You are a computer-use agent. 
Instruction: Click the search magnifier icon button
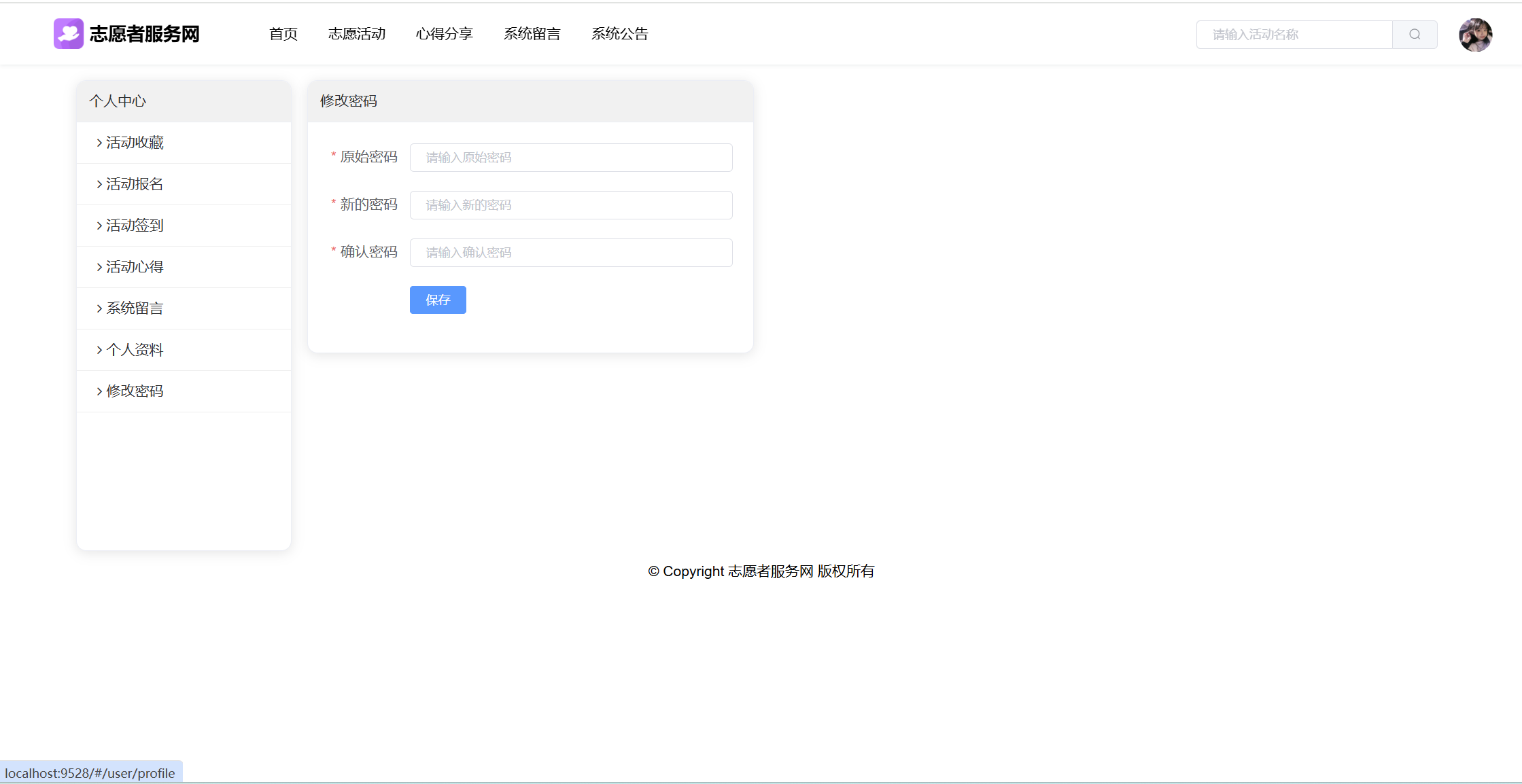(1414, 35)
